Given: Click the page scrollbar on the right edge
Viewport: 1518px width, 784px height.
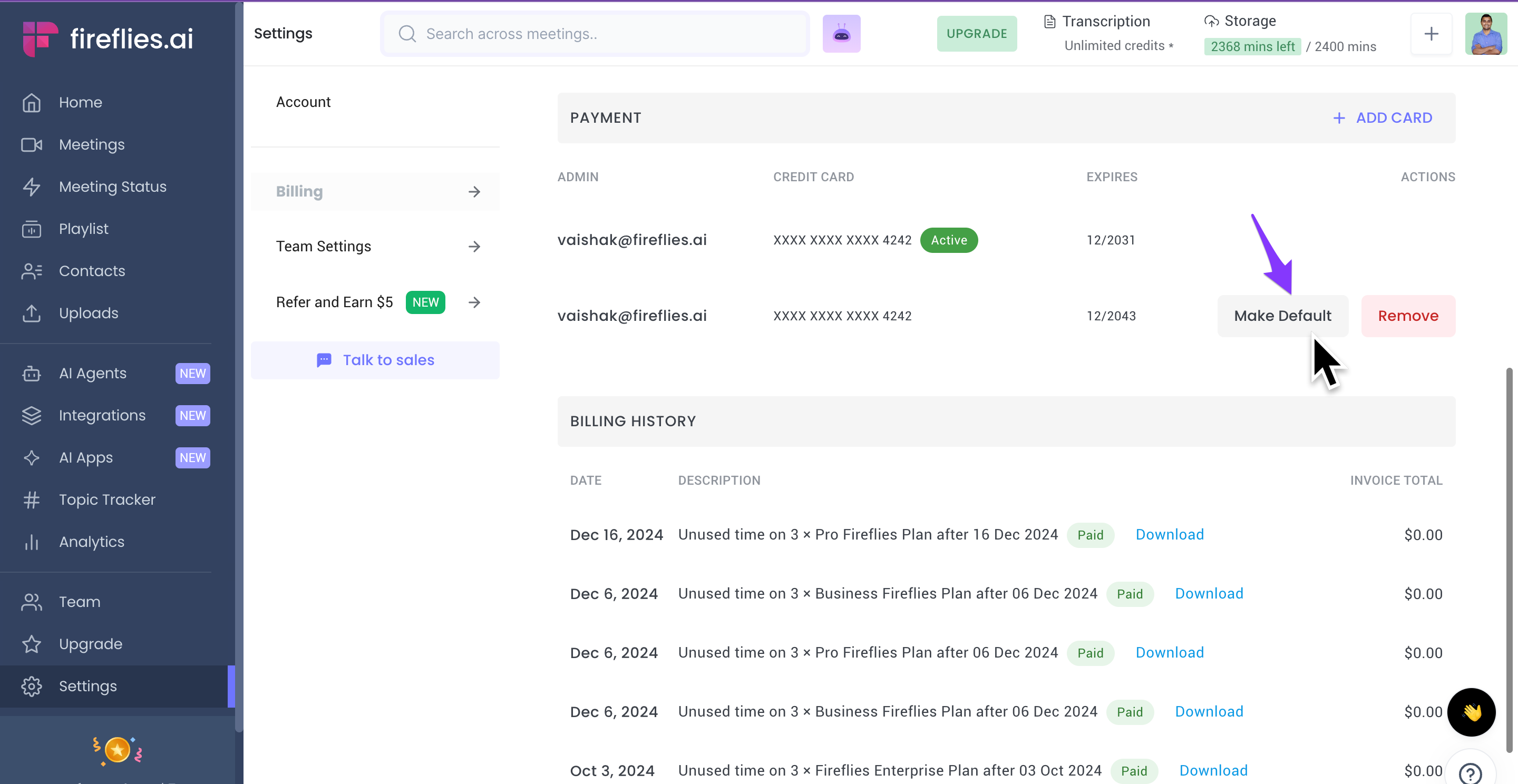Looking at the screenshot, I should pyautogui.click(x=1509, y=560).
